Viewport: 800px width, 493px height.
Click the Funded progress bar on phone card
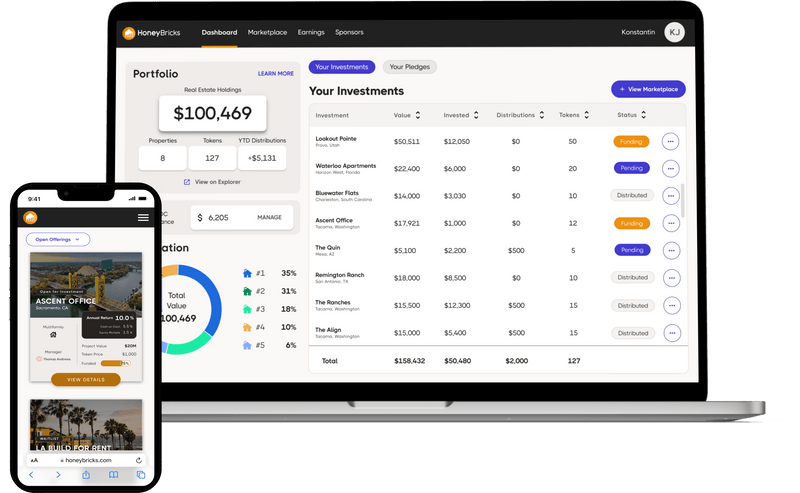tap(115, 363)
